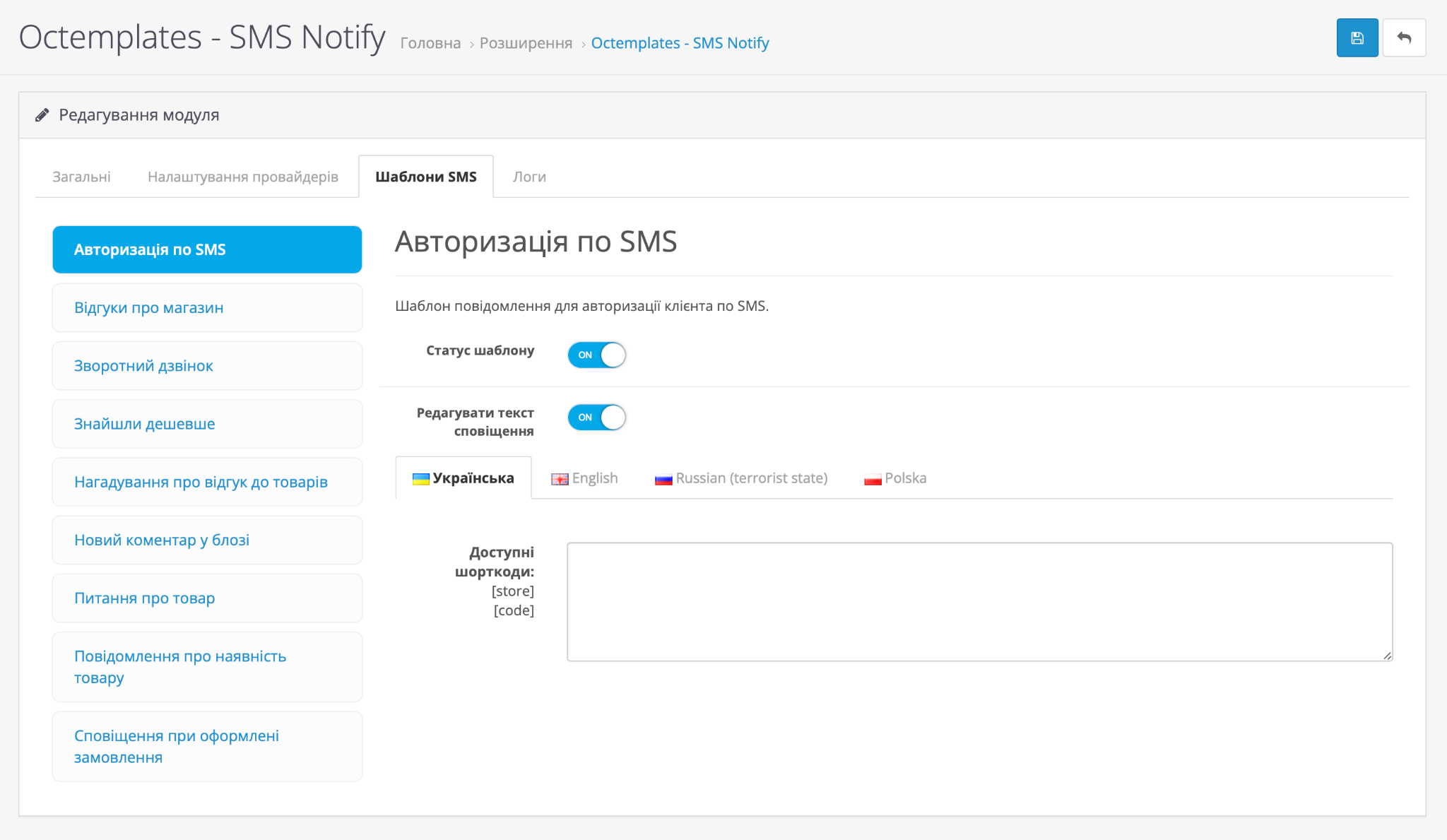This screenshot has height=840, width=1447.
Task: Grab the textarea resize handle corner
Action: click(x=1387, y=656)
